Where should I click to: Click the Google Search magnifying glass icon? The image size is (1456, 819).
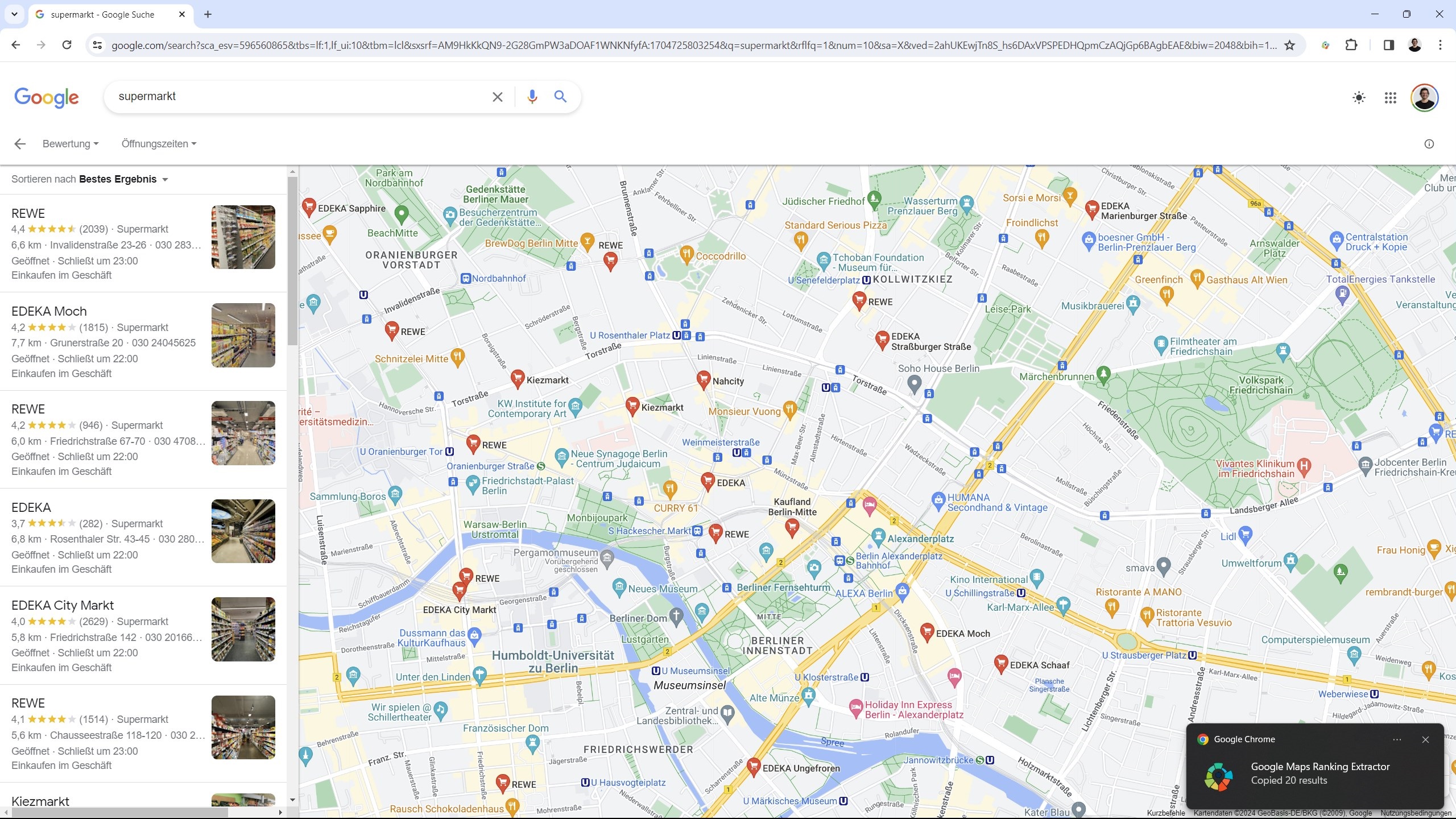(x=560, y=97)
